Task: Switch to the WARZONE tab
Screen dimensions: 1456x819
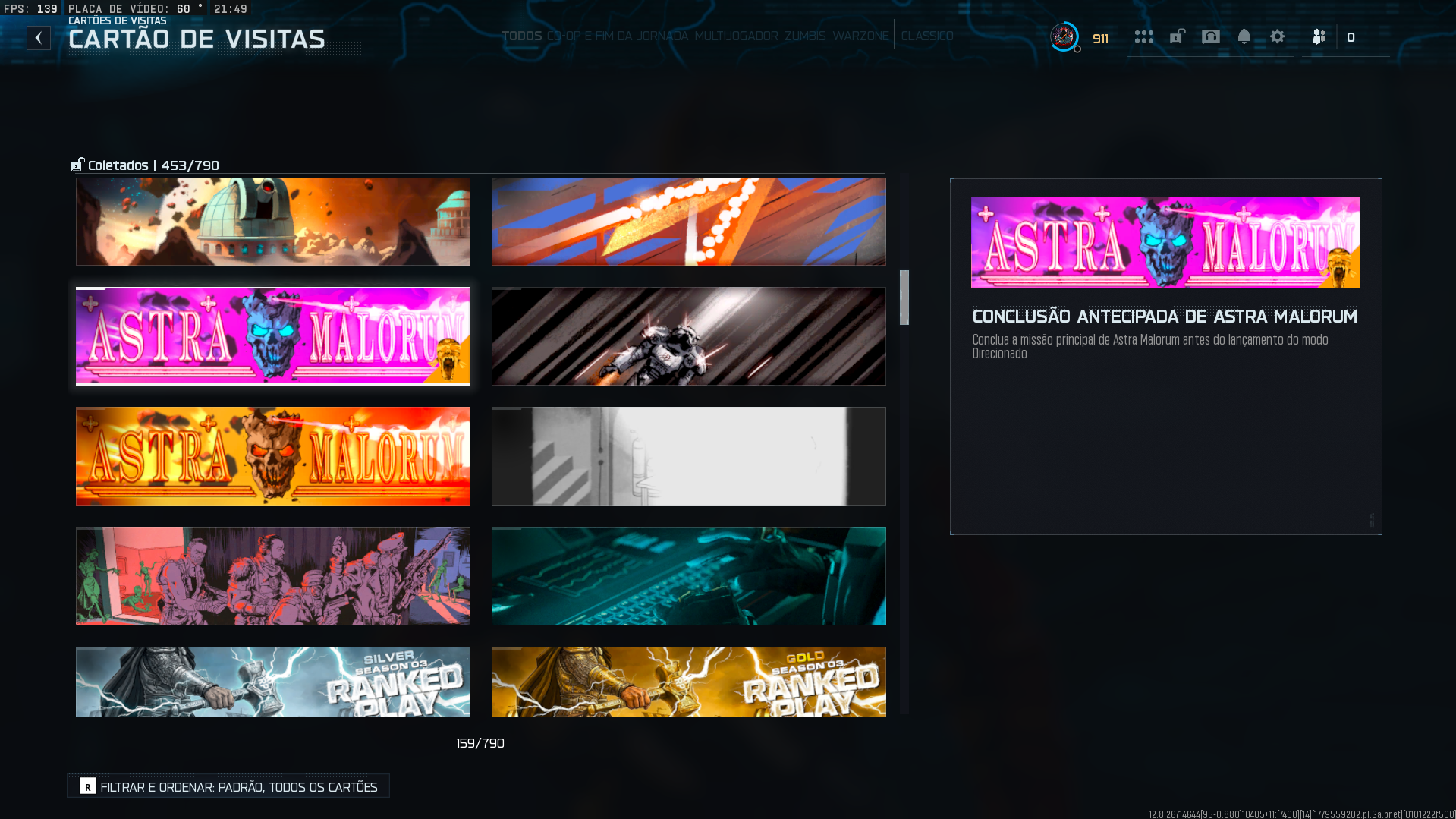Action: 860,36
